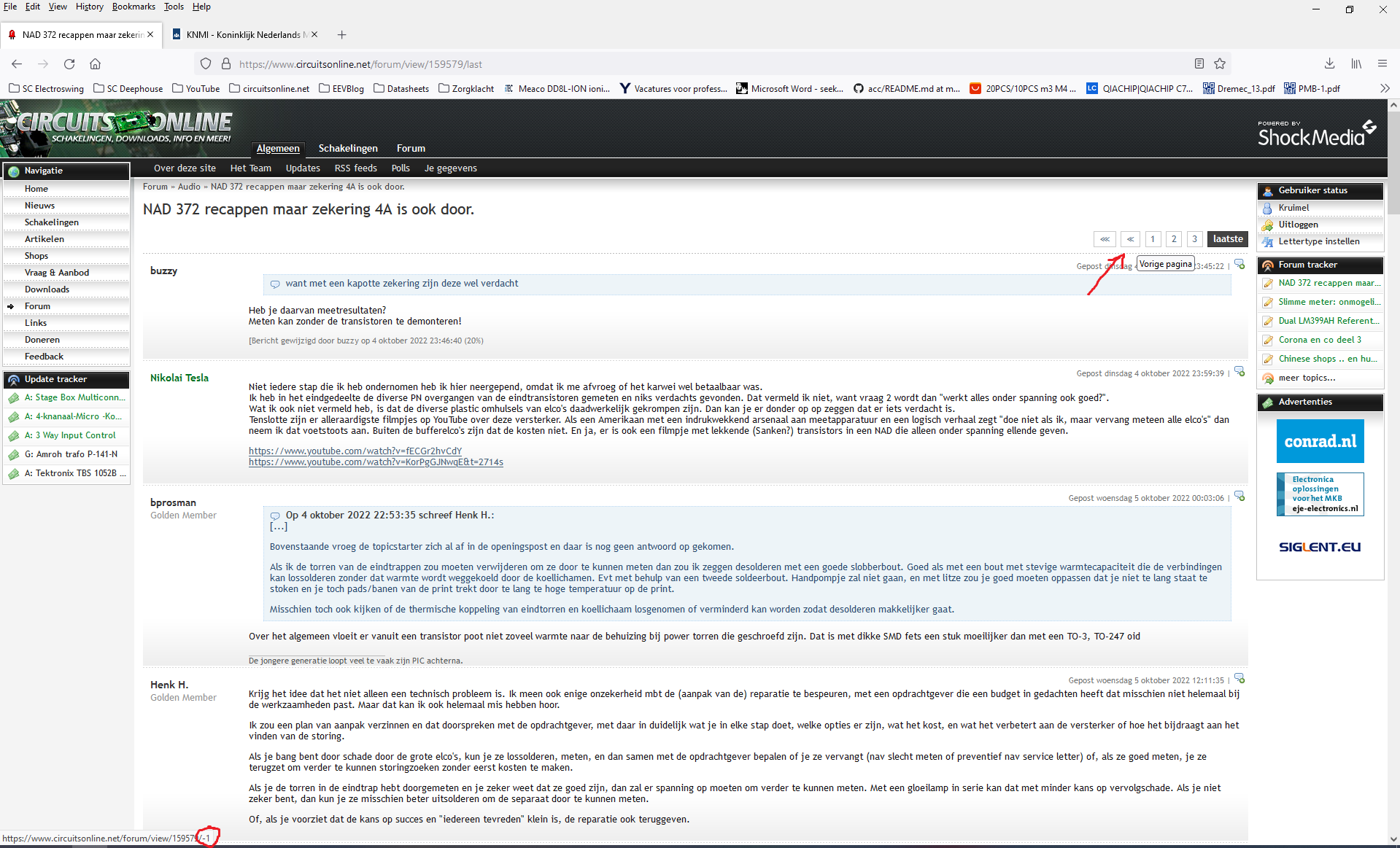Image resolution: width=1400 pixels, height=848 pixels.
Task: Open the Polls link
Action: tap(401, 168)
